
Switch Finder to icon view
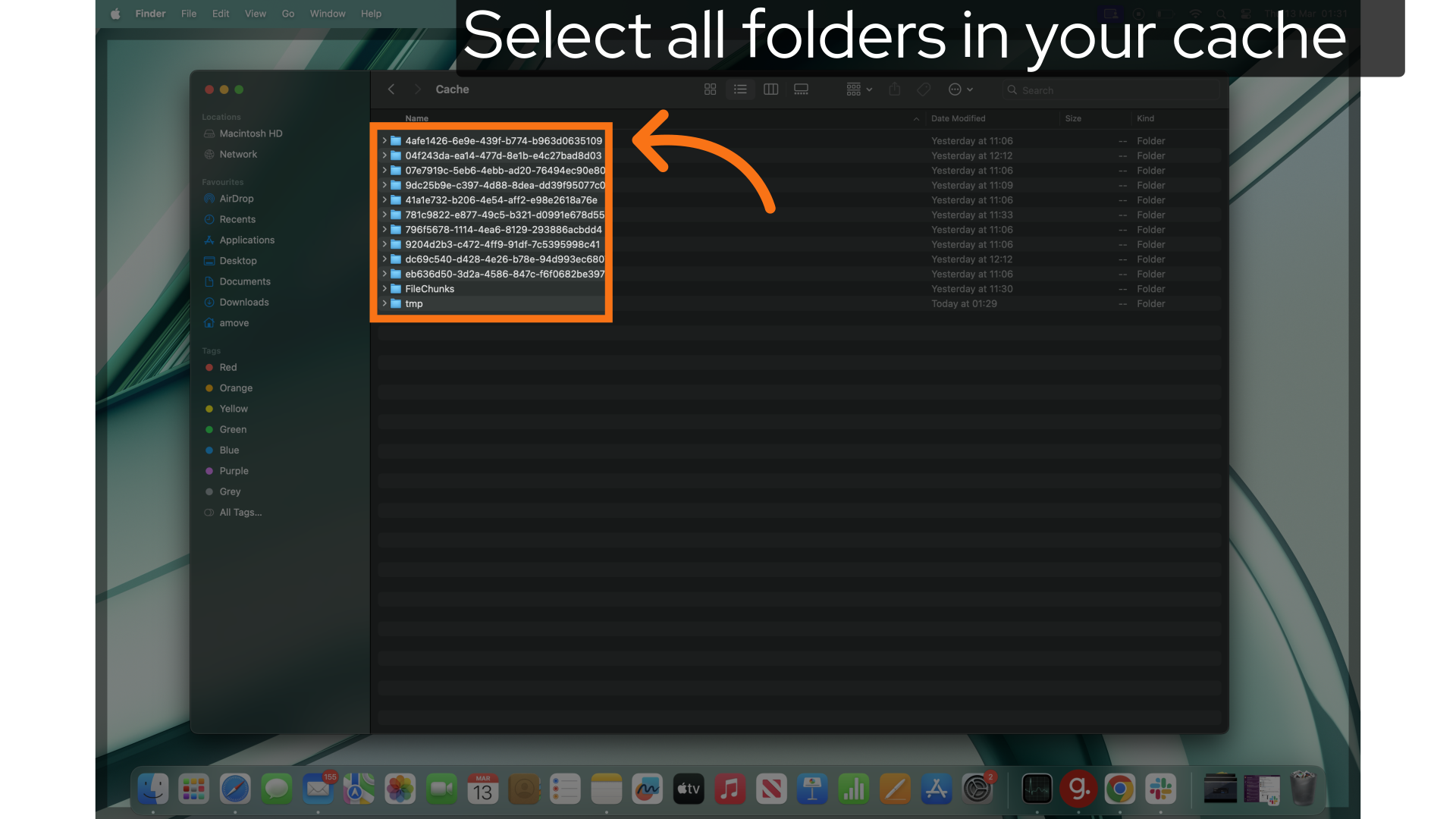click(x=710, y=89)
